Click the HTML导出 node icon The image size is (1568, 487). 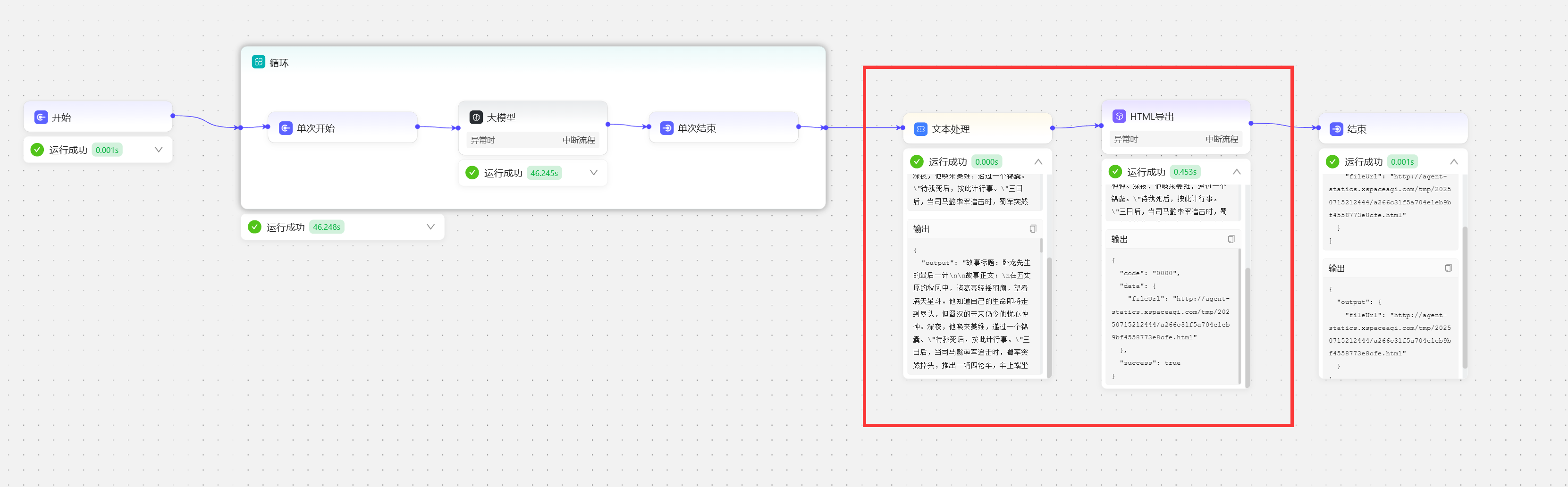point(1119,116)
